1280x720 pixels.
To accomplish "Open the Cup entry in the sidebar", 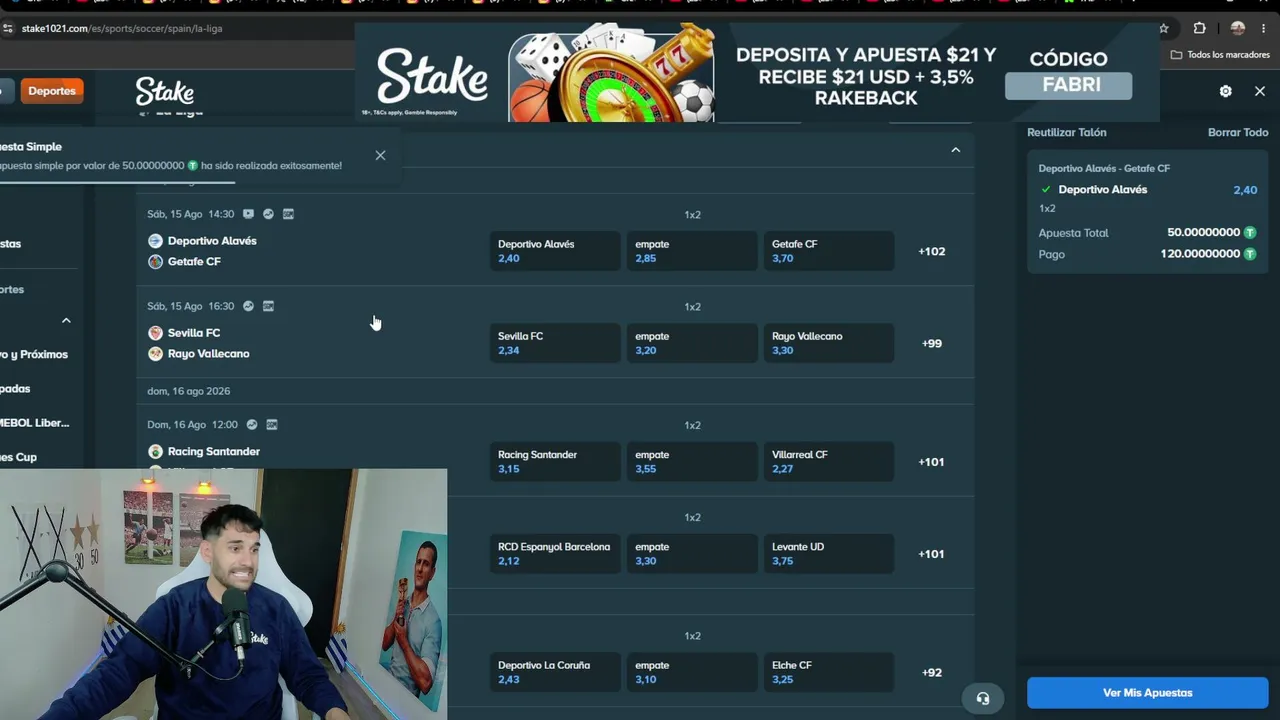I will 19,457.
